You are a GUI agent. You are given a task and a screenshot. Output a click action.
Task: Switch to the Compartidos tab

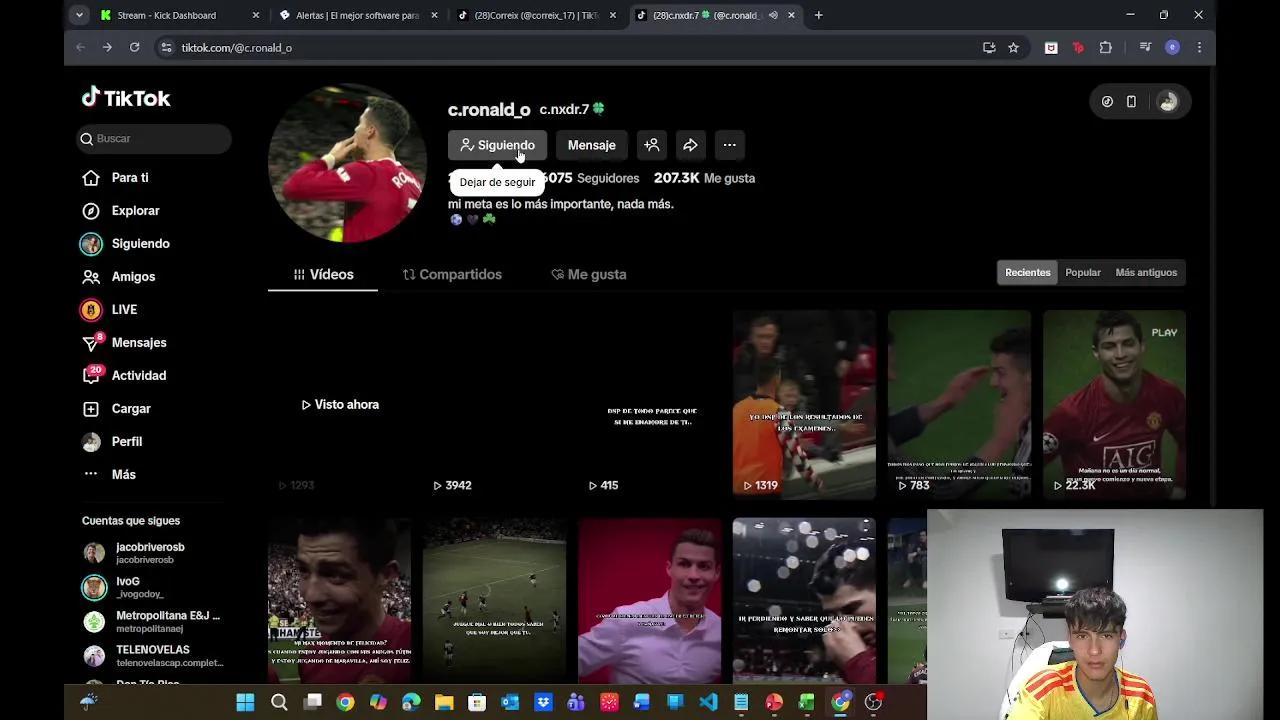pos(452,274)
